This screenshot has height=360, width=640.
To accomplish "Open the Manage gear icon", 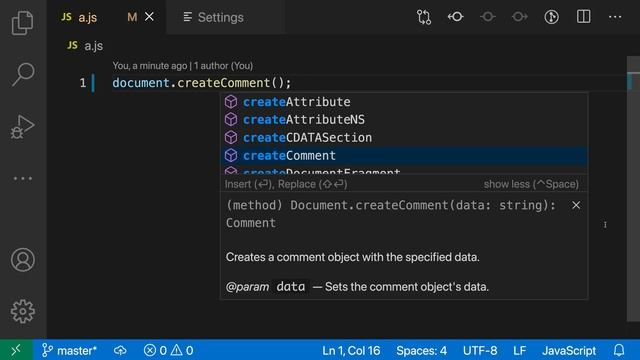I will (x=23, y=311).
